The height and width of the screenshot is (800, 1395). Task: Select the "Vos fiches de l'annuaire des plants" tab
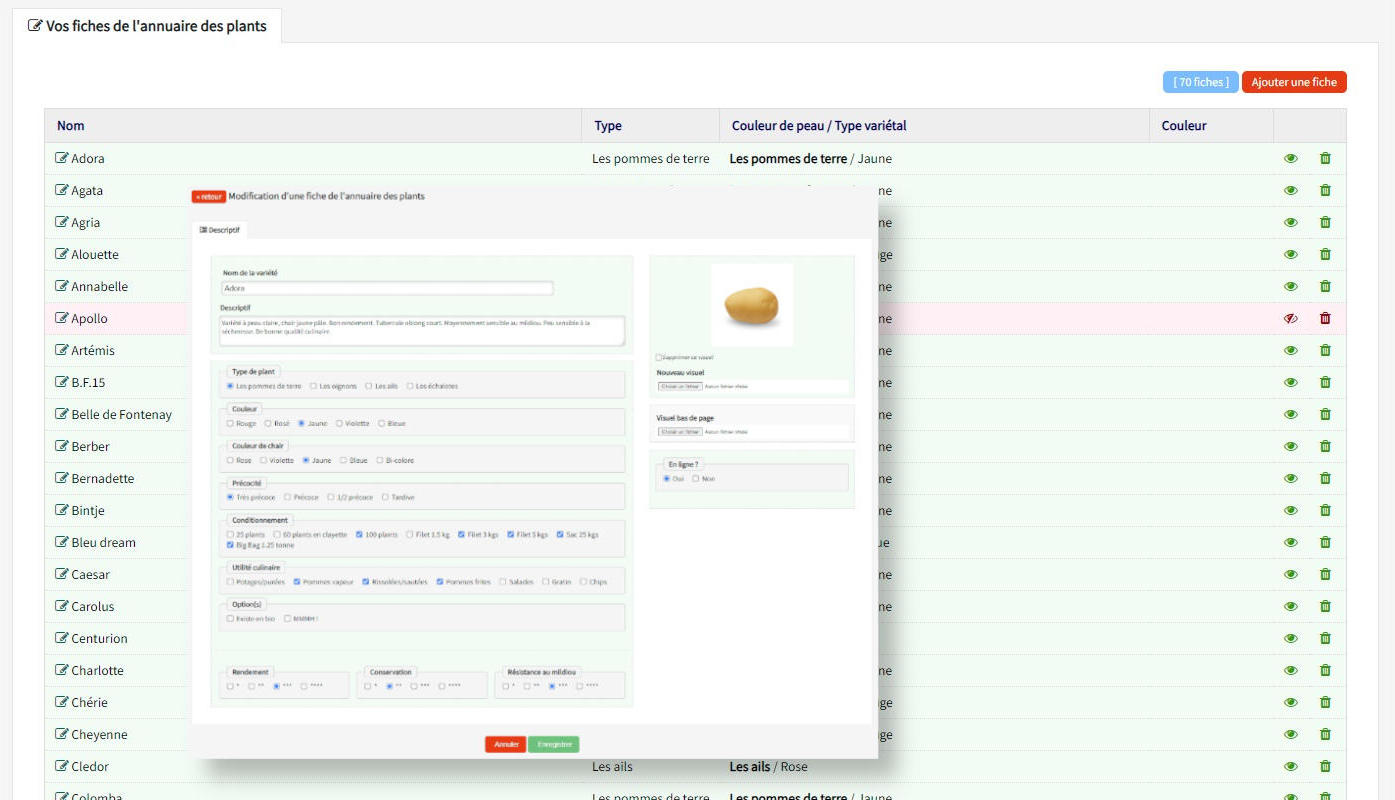tap(147, 26)
